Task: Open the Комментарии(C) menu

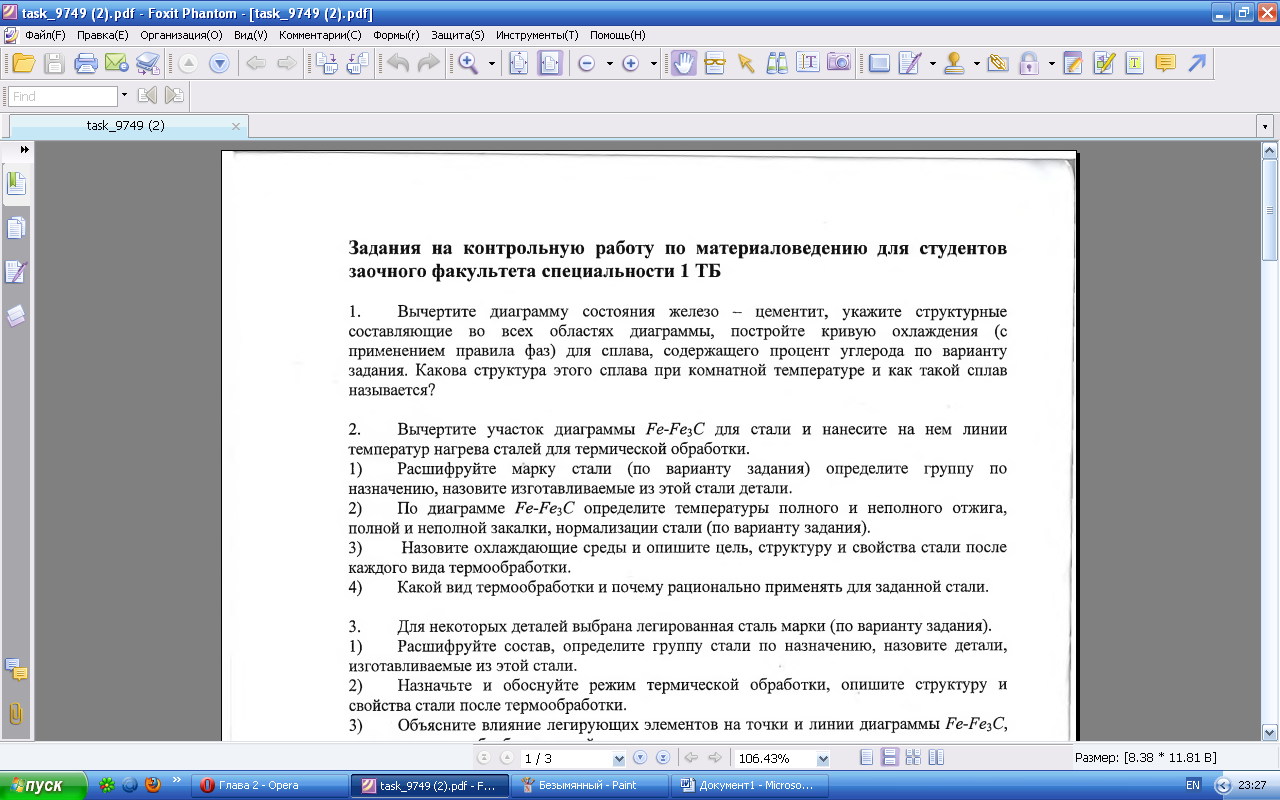Action: click(x=320, y=34)
